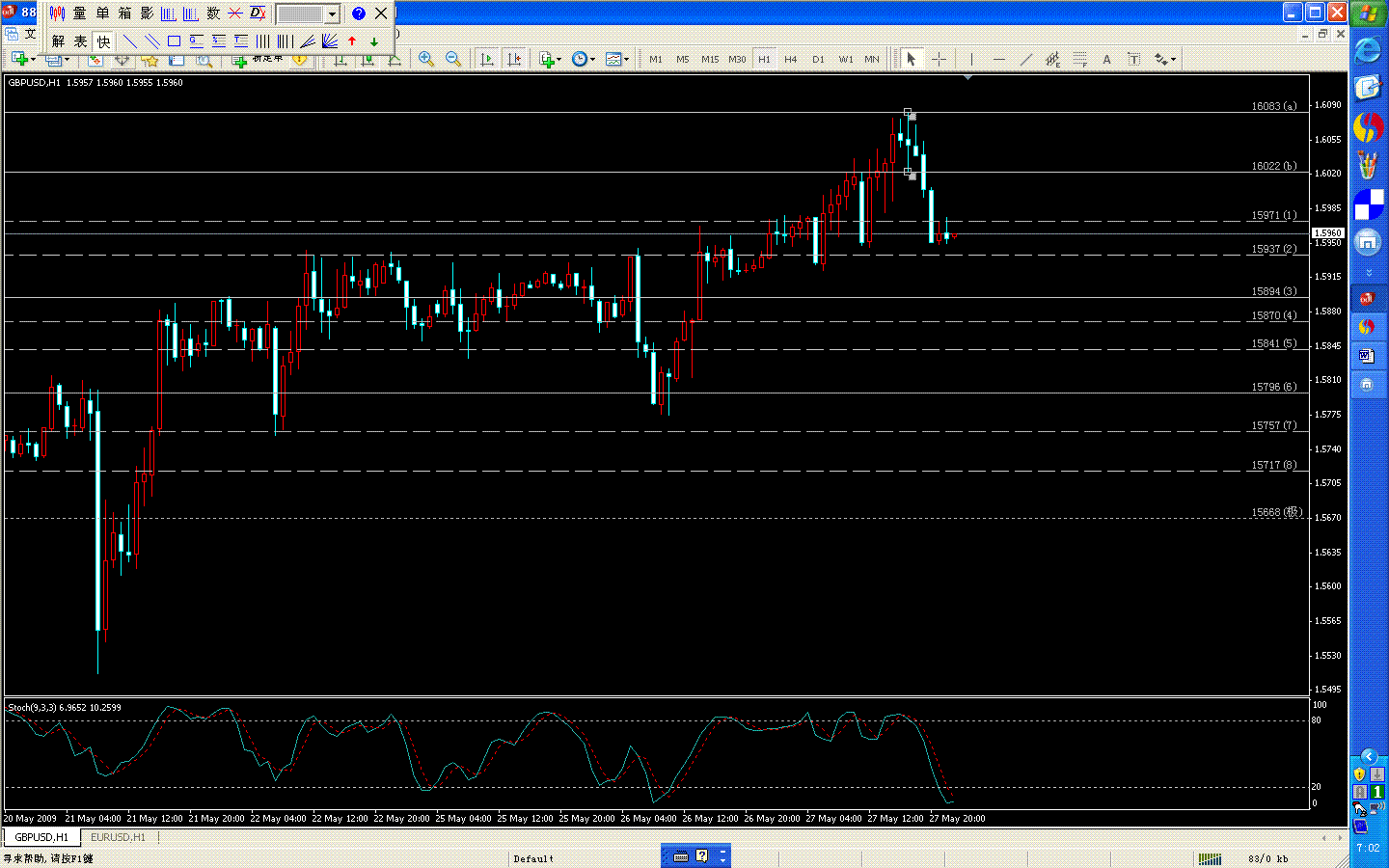Click the 影 button in floating toolbar

[x=147, y=14]
